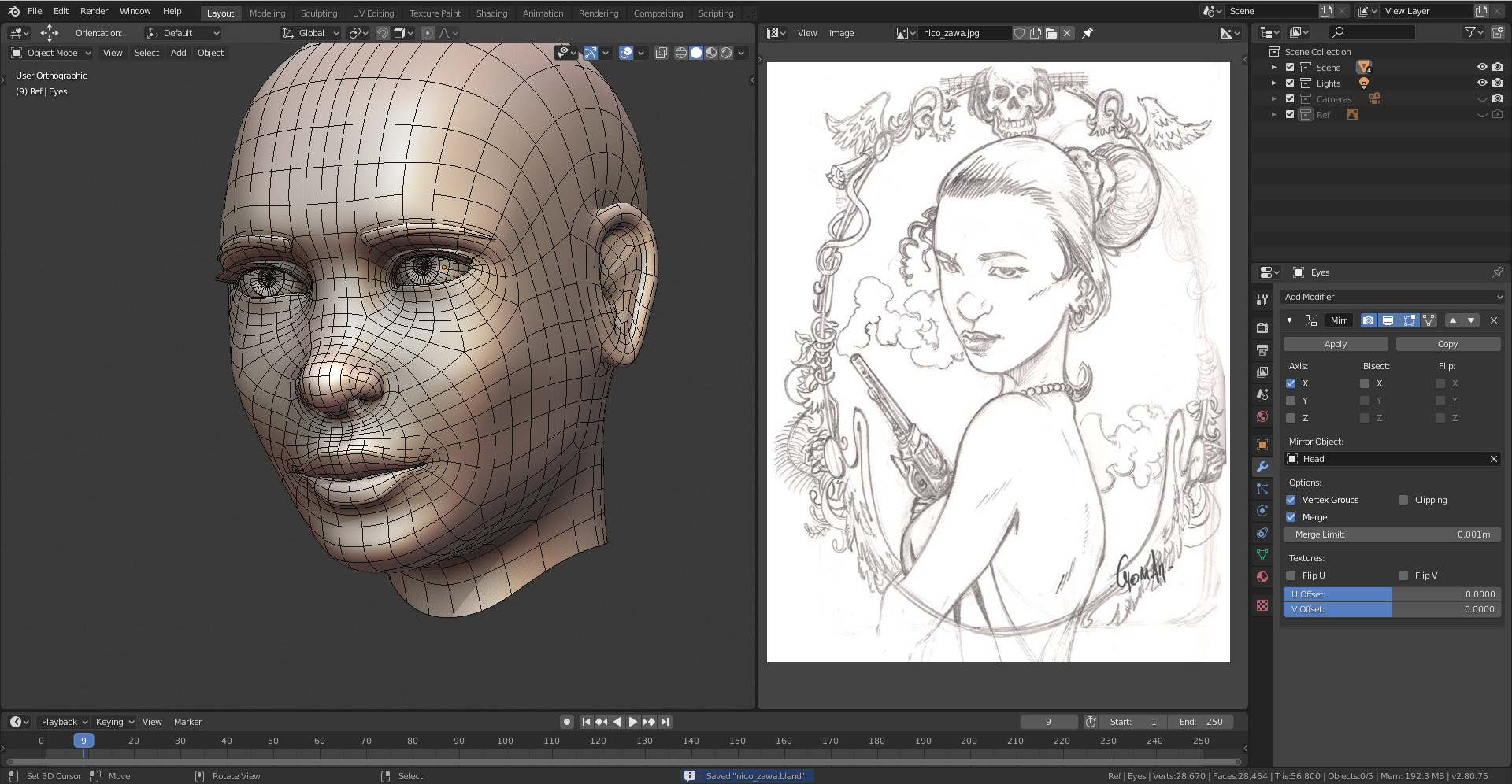This screenshot has height=784, width=1512.
Task: Open the World properties tab
Action: 1262,416
